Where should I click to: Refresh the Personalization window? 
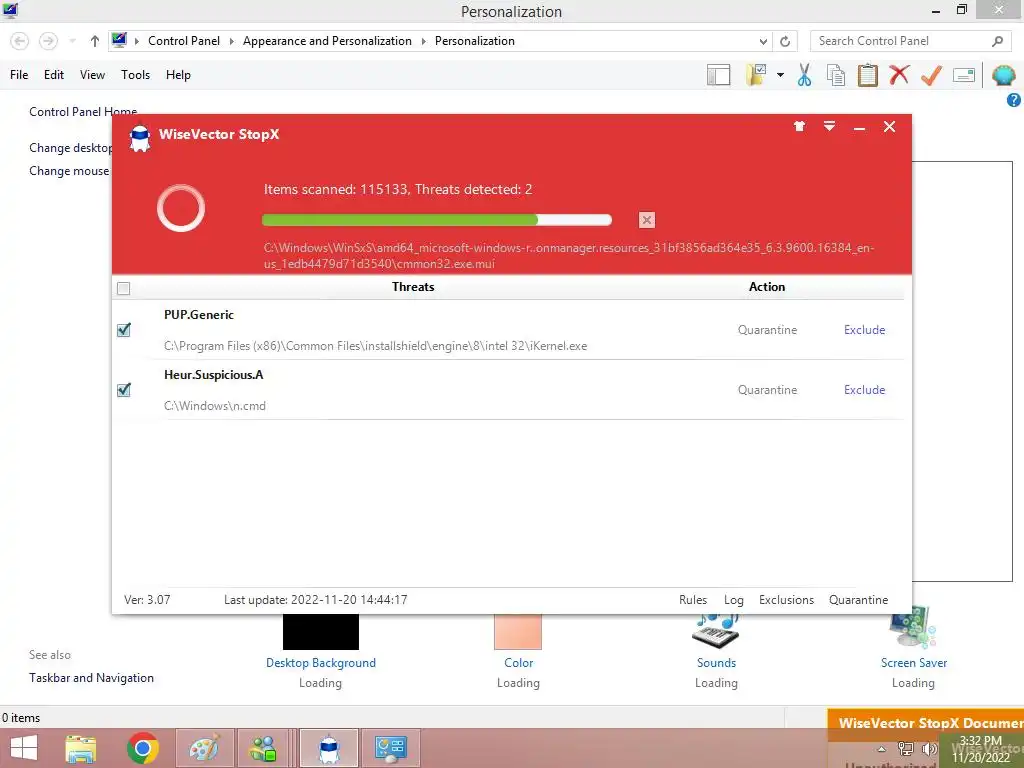coord(785,41)
